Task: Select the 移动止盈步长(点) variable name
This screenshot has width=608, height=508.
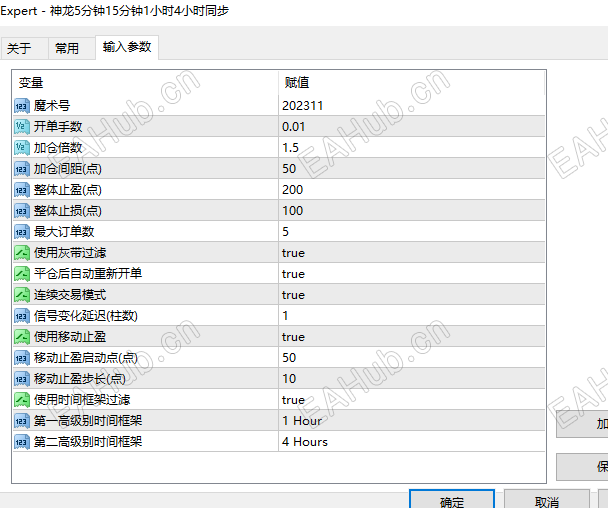Action: click(79, 378)
